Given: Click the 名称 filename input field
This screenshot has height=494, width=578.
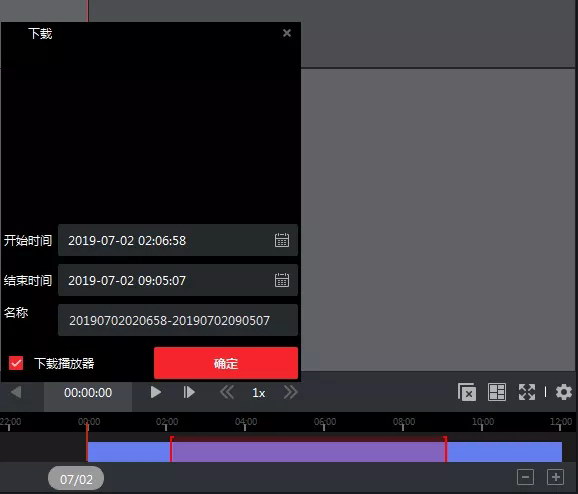Looking at the screenshot, I should pyautogui.click(x=178, y=320).
